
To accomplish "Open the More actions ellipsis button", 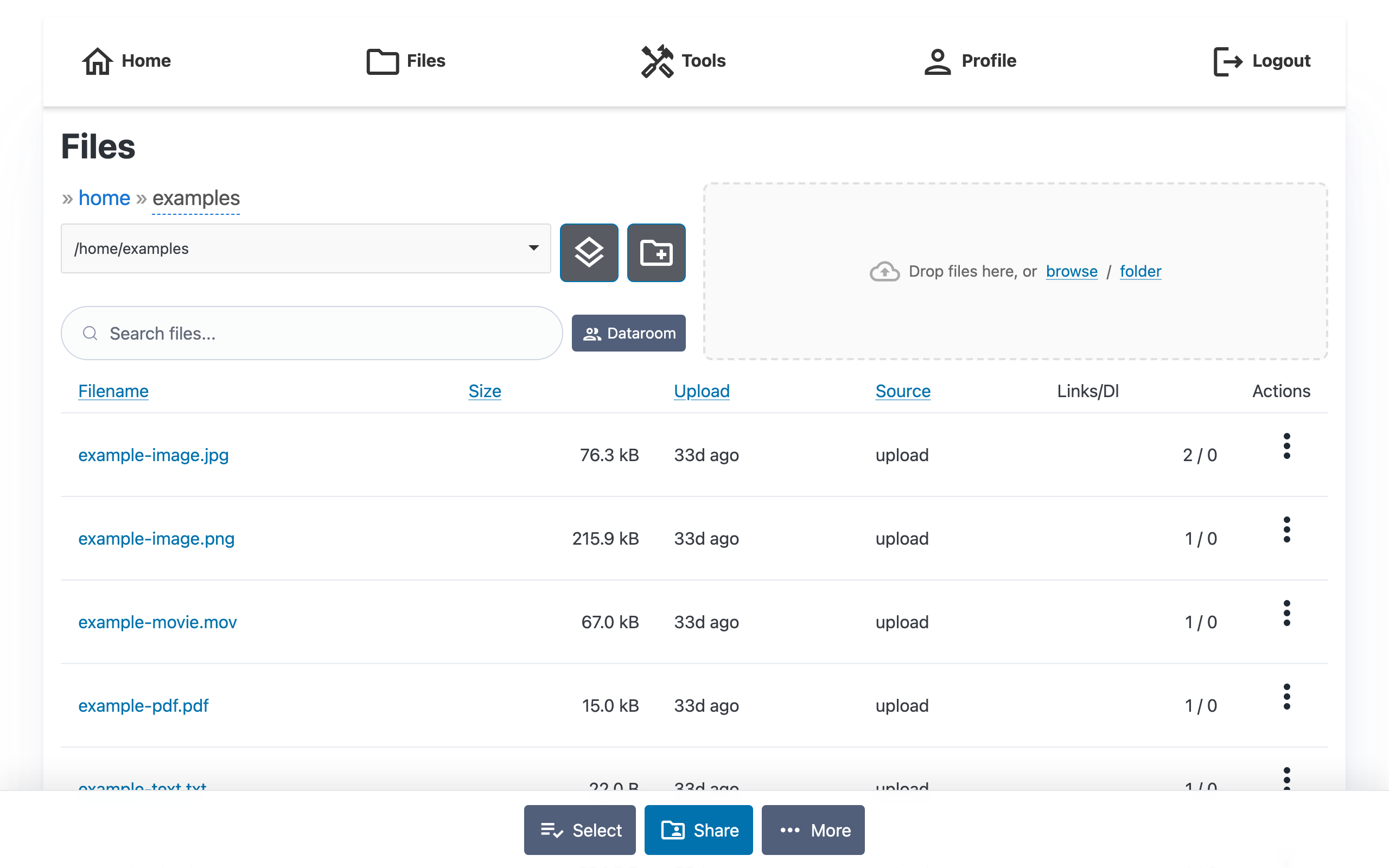I will tap(812, 830).
